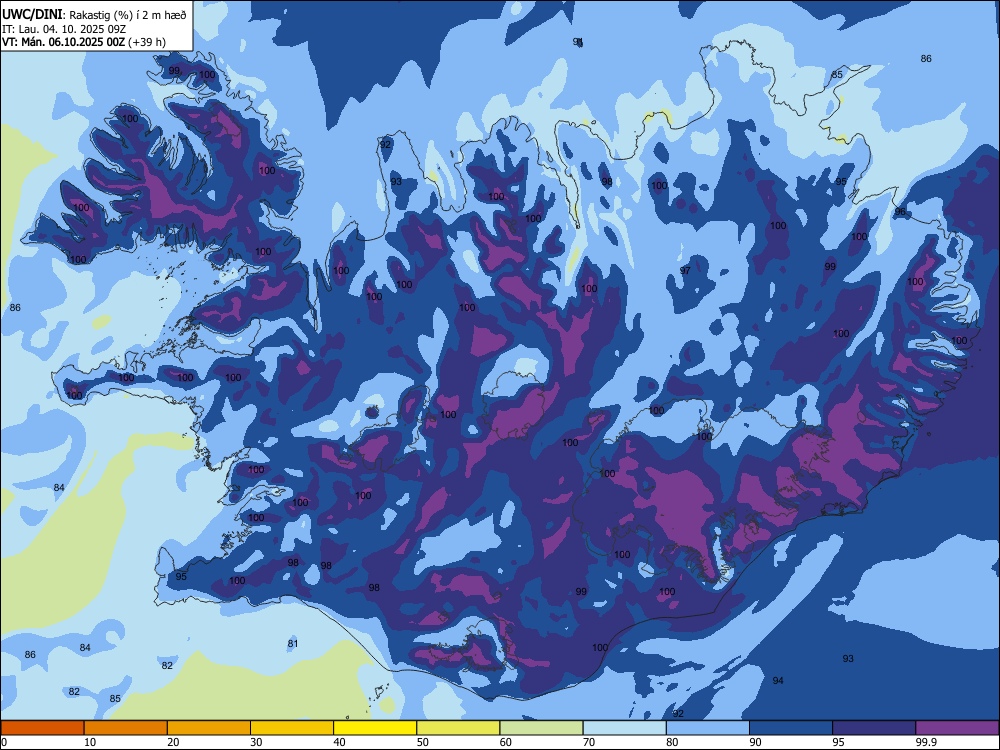Viewport: 1000px width, 750px height.
Task: Click the legend tick label '40'
Action: (x=340, y=742)
